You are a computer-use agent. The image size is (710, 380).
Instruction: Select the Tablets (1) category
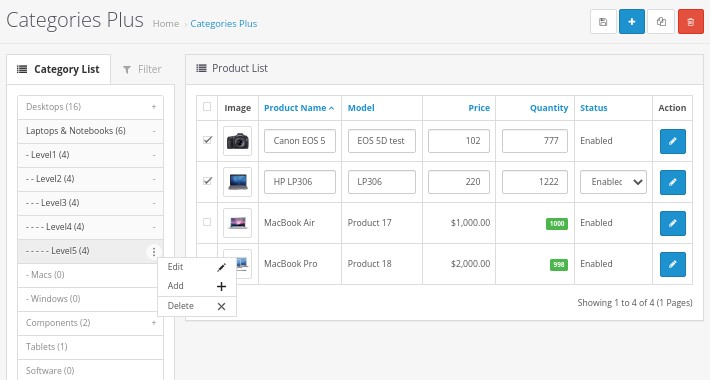click(90, 347)
